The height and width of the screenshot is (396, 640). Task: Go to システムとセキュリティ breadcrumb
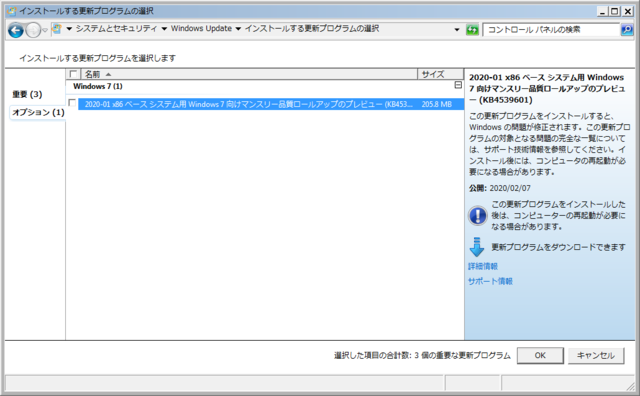[116, 29]
